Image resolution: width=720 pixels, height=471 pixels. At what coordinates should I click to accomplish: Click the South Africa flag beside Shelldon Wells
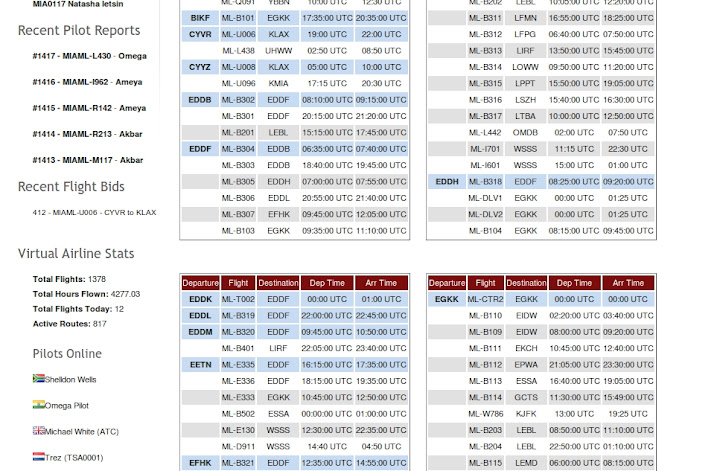pyautogui.click(x=39, y=379)
